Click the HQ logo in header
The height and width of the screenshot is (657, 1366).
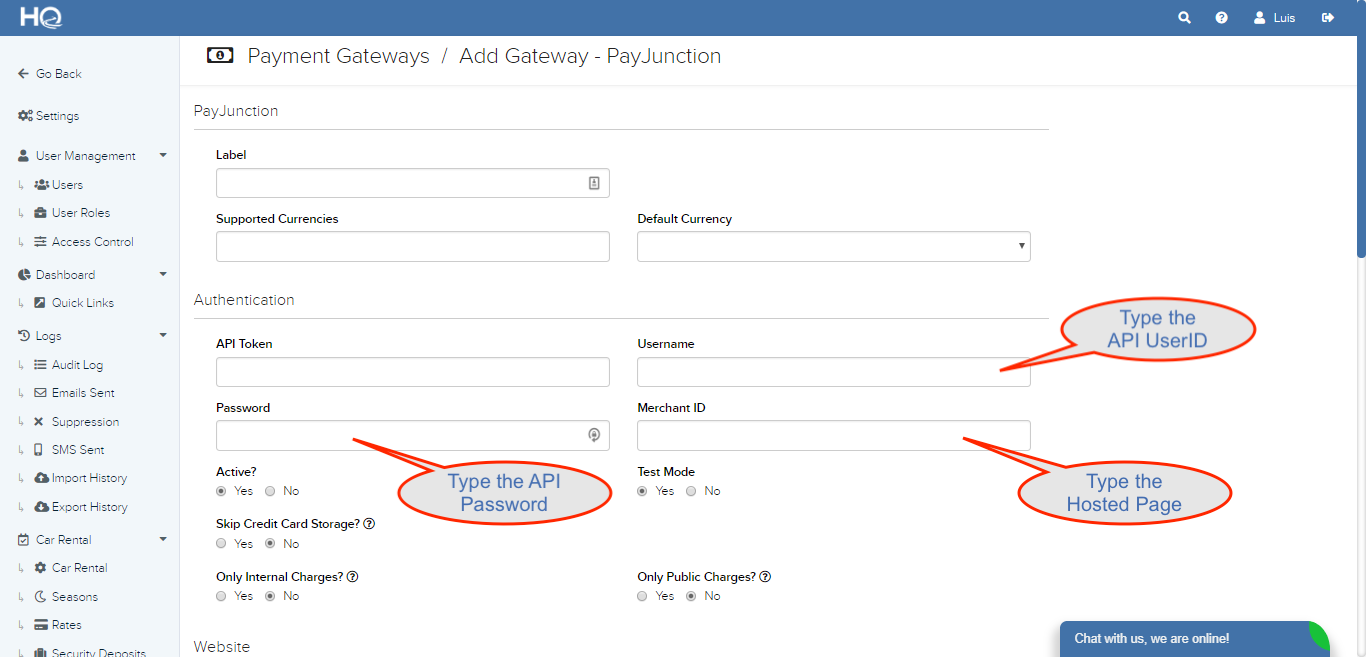42,17
